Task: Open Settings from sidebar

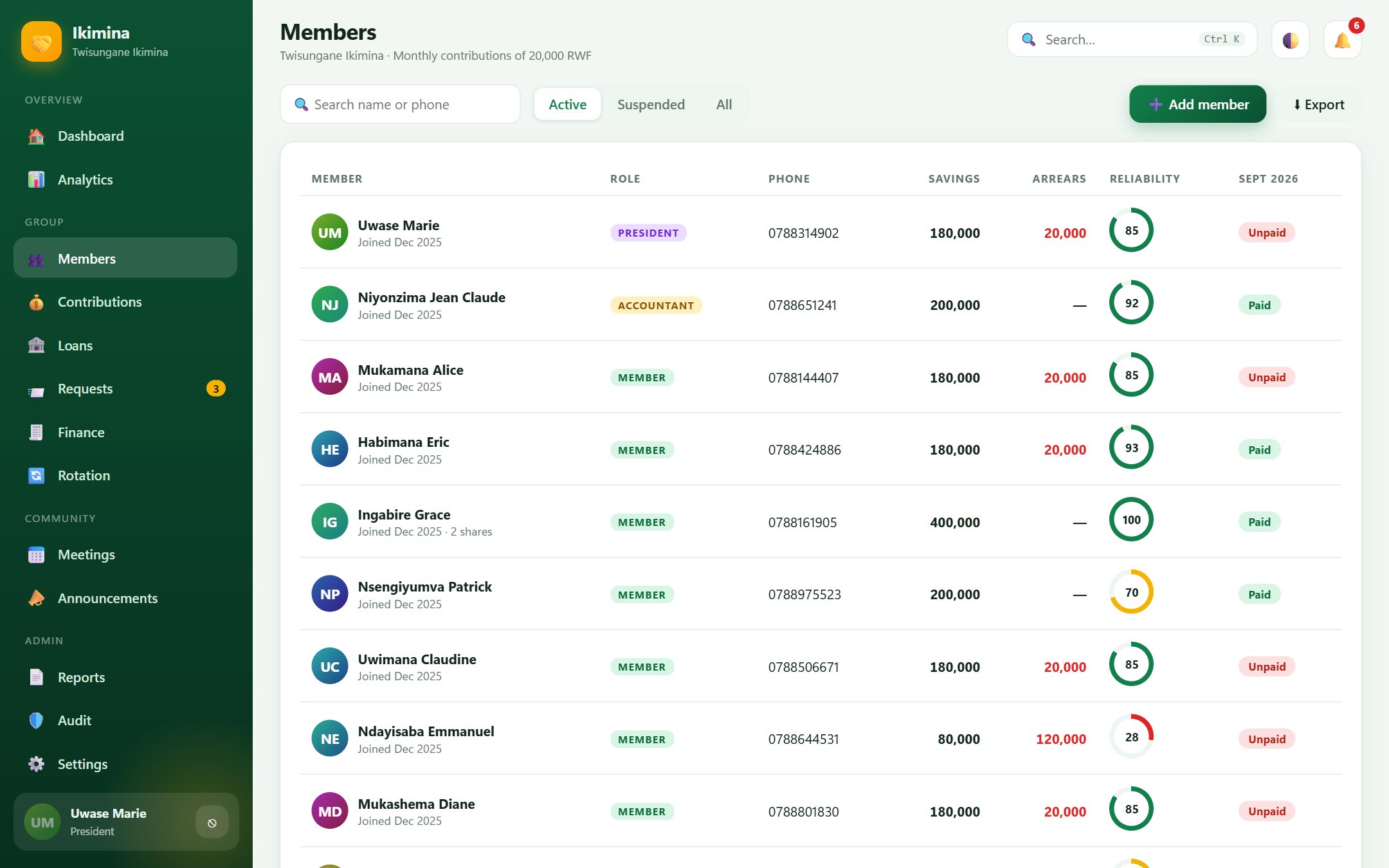Action: click(125, 764)
